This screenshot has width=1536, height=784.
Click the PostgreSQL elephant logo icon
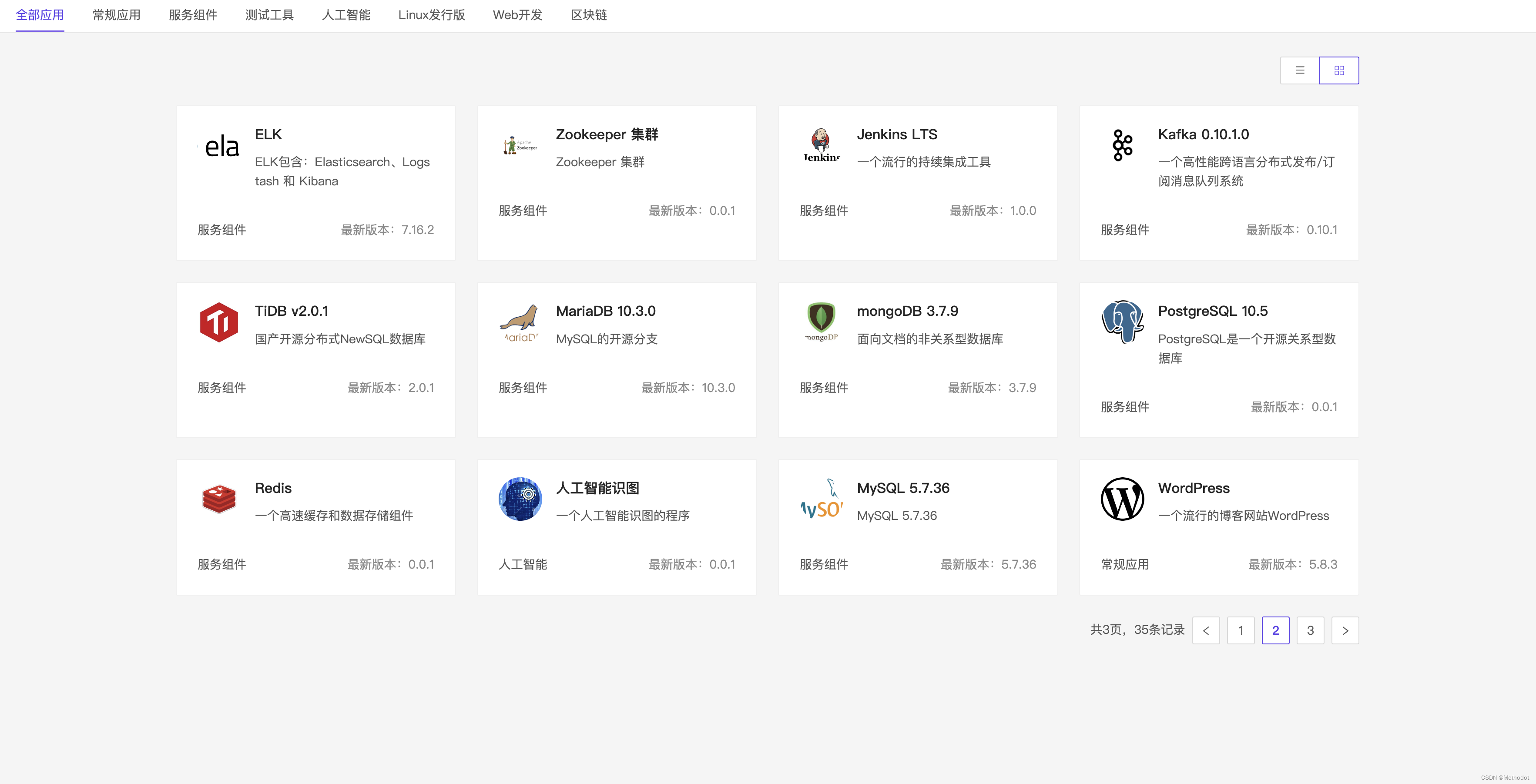point(1123,322)
